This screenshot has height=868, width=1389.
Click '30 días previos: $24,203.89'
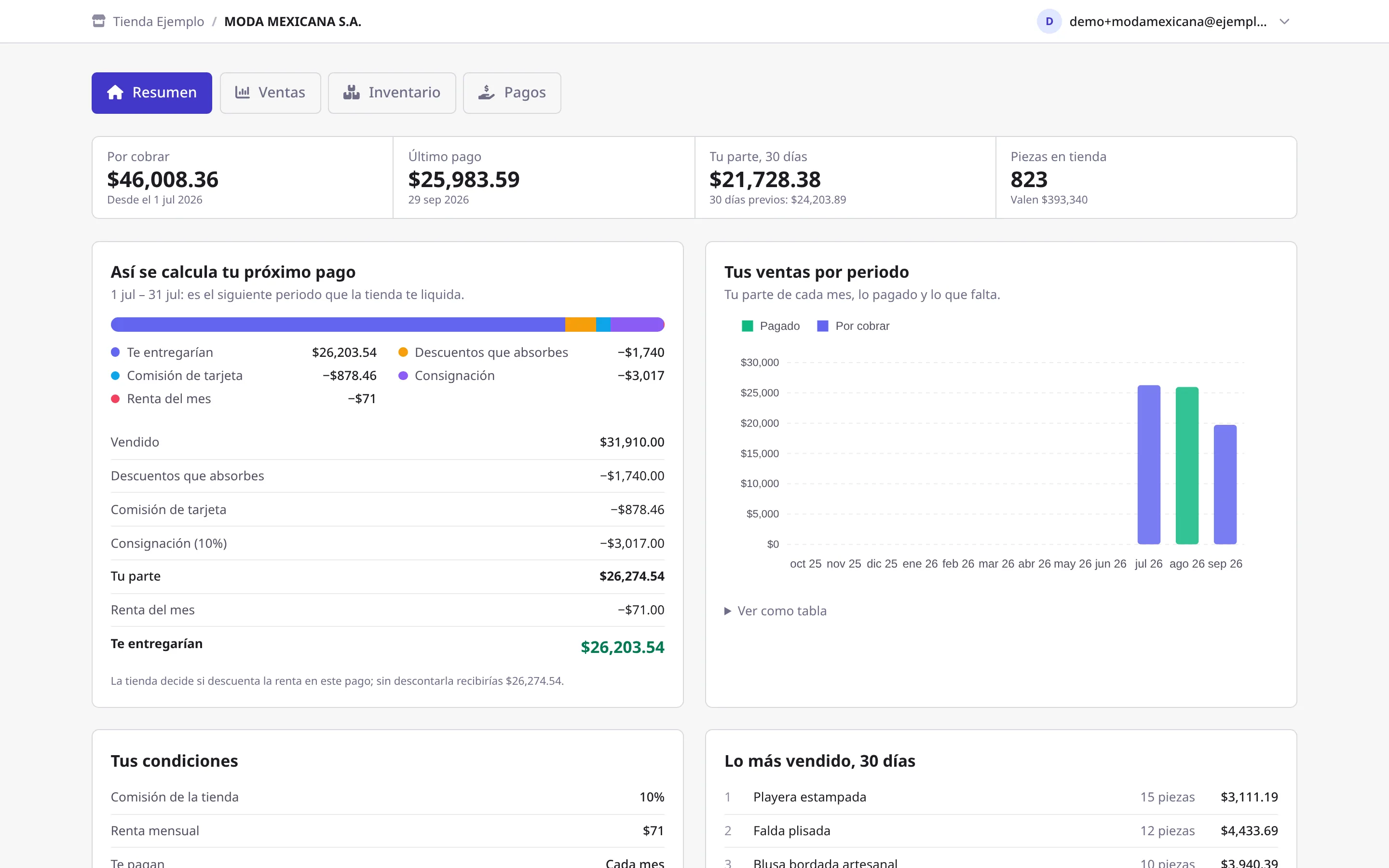coord(778,200)
